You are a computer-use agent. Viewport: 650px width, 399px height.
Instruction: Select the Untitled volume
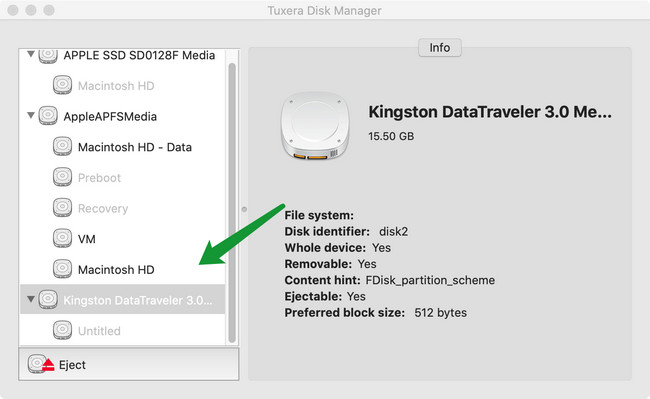pos(123,331)
